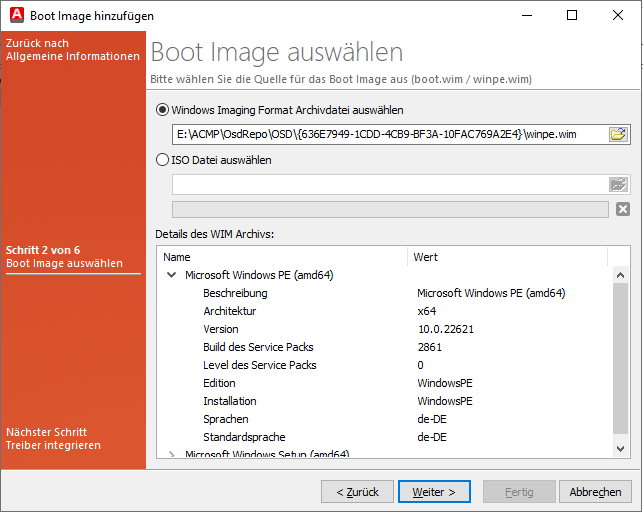Select the Standardsprache row

coord(385,437)
